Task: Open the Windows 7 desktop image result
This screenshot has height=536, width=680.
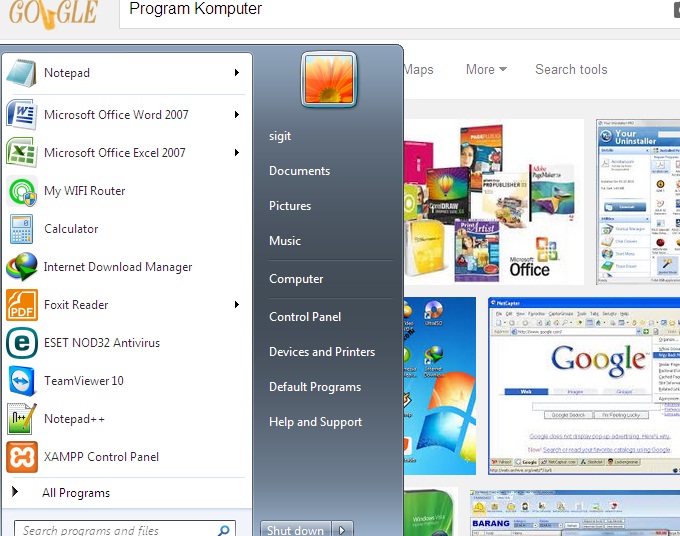Action: 440,386
